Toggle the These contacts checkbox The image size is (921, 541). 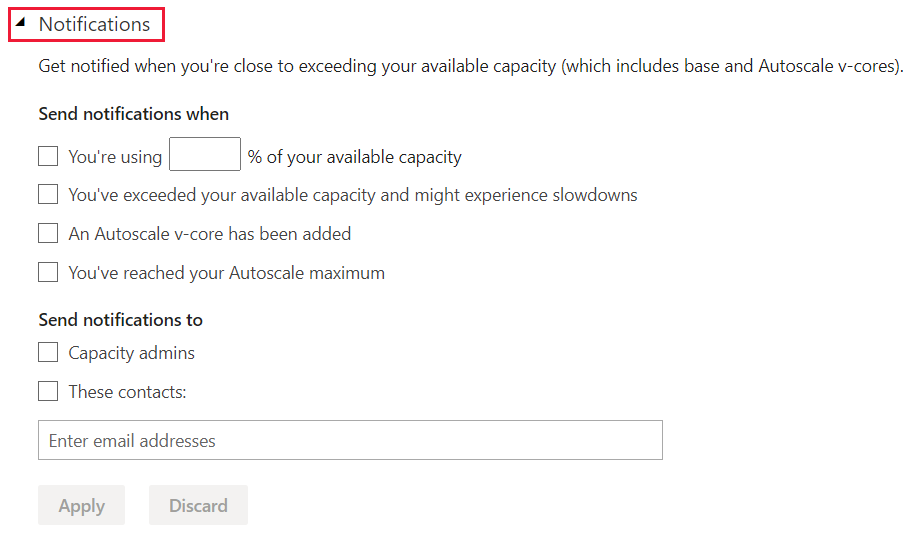pyautogui.click(x=48, y=391)
